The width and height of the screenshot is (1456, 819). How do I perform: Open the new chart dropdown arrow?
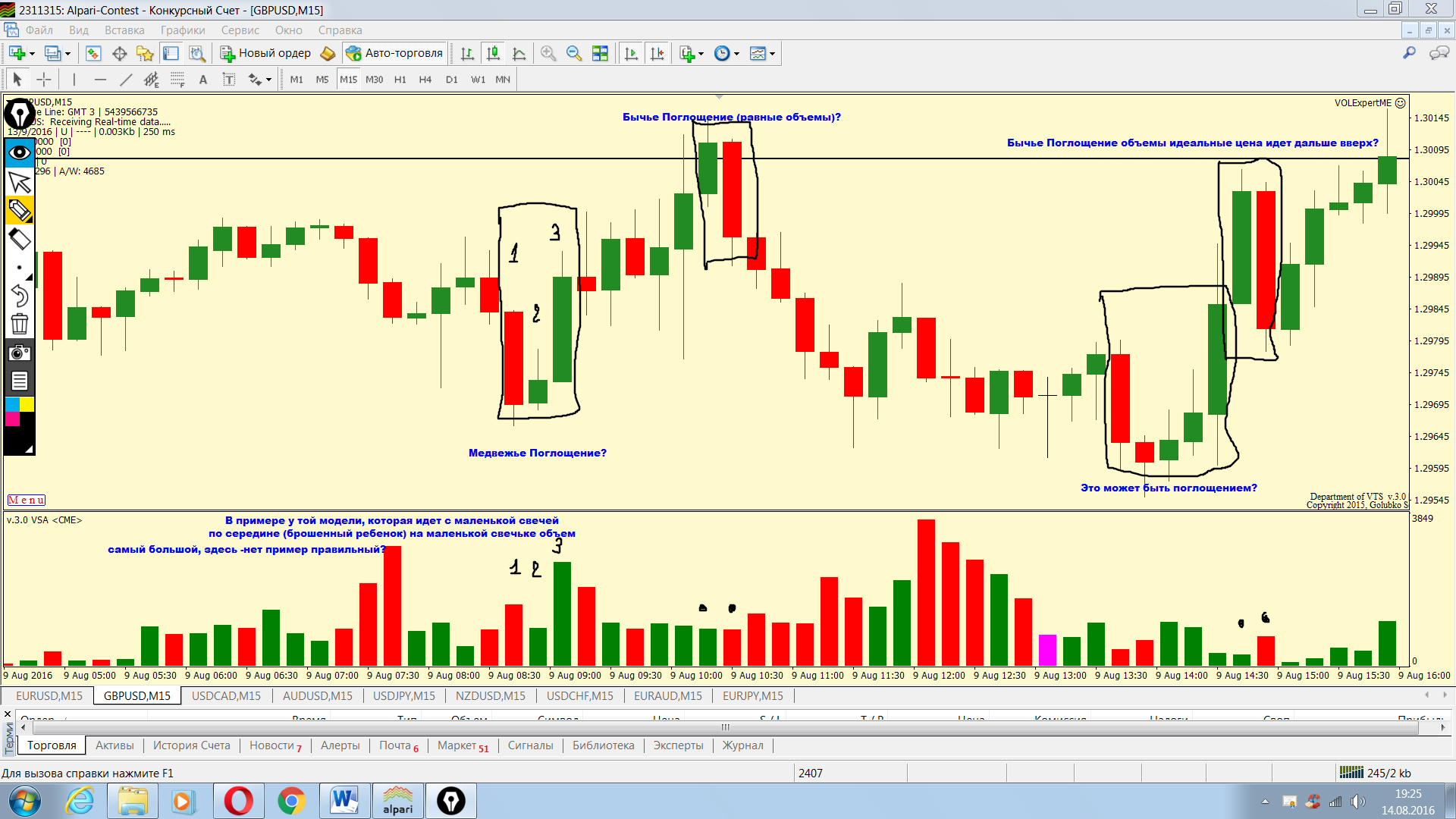[32, 54]
